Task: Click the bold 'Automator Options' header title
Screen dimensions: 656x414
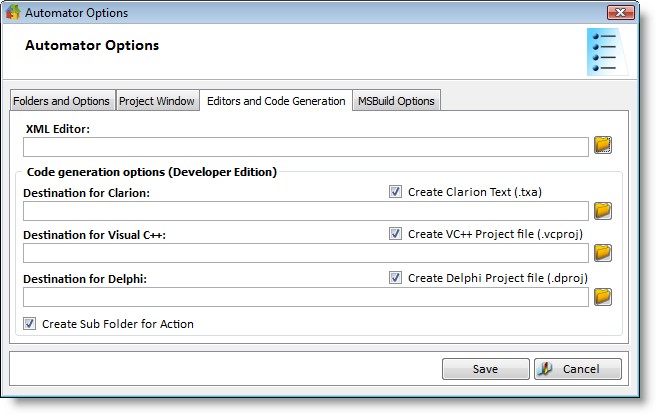Action: tap(92, 45)
